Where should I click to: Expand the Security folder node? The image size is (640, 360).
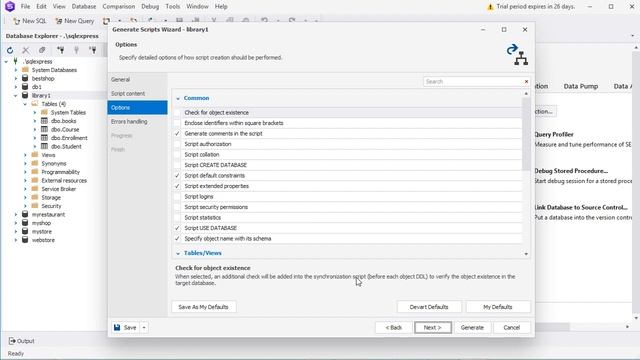[25, 206]
